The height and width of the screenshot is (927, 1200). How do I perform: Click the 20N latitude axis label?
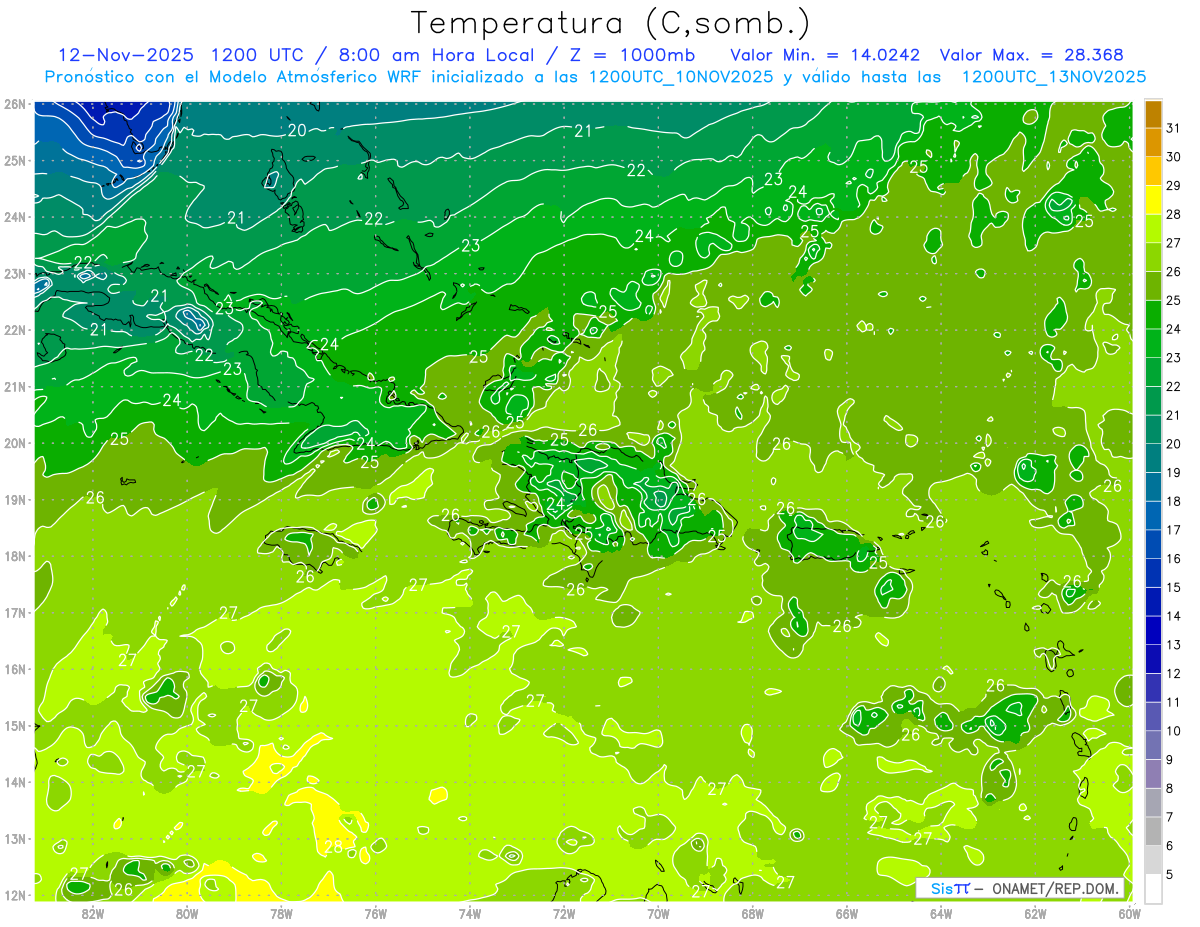click(x=15, y=443)
